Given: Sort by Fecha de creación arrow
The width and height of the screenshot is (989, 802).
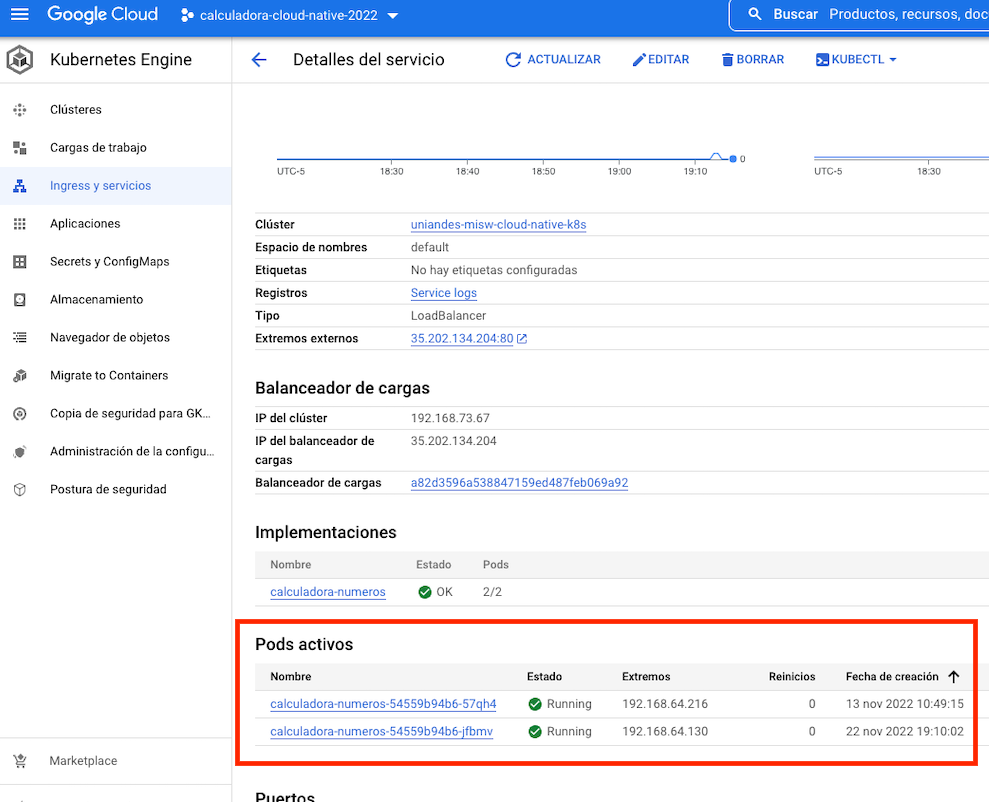Looking at the screenshot, I should tap(954, 677).
